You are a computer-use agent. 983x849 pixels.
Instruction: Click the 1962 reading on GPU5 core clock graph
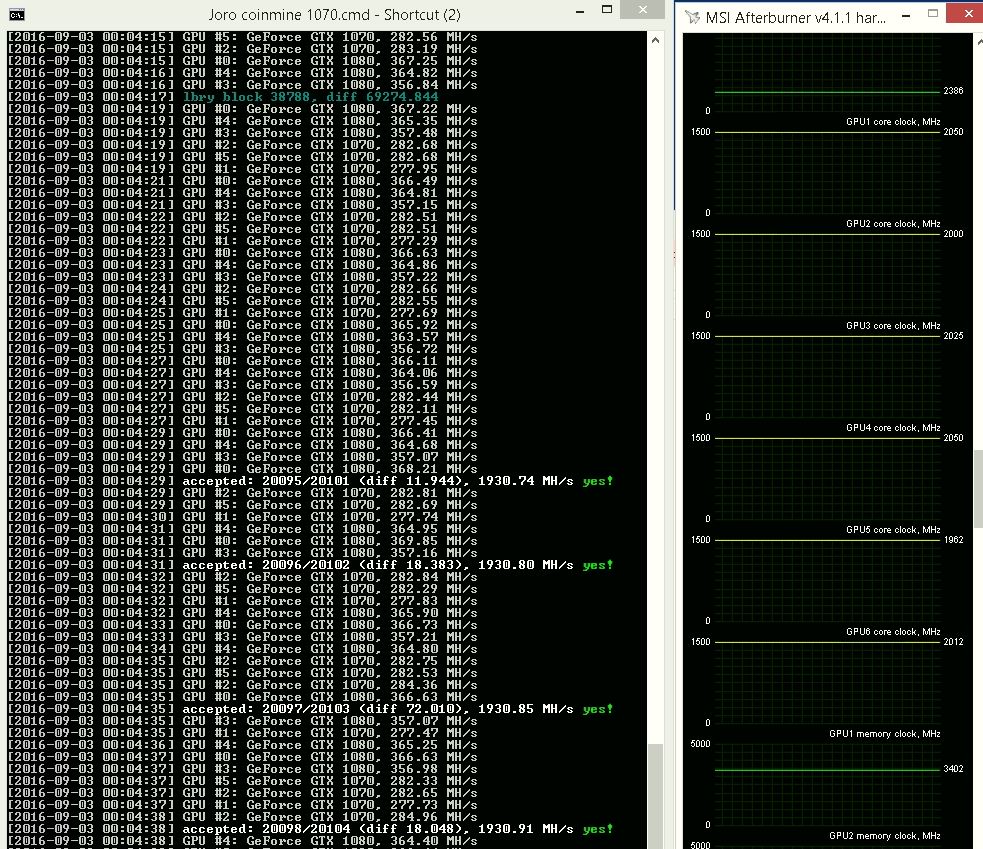tap(953, 540)
